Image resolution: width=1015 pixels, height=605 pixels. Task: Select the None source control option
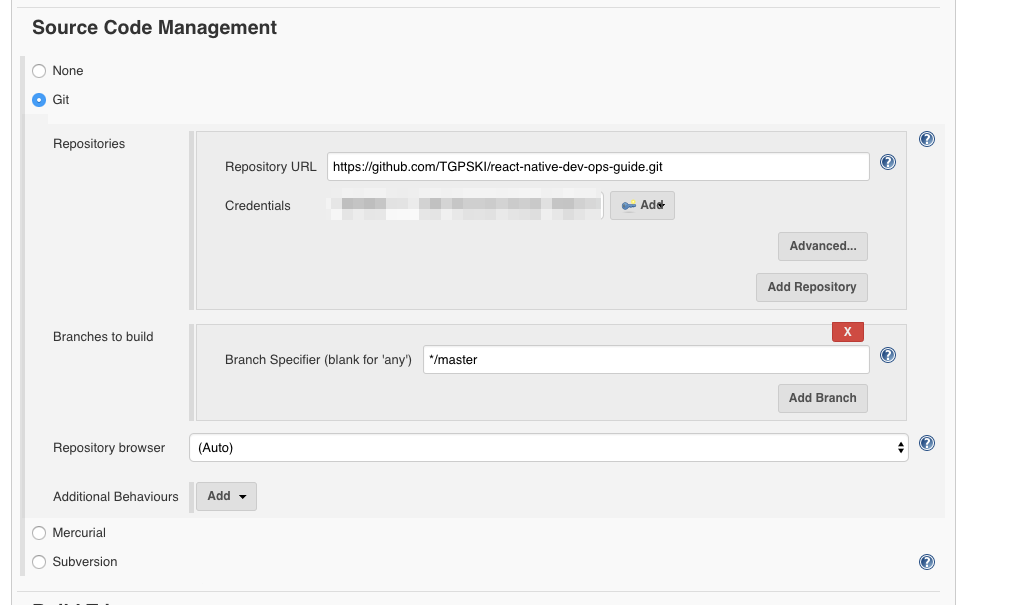point(38,71)
